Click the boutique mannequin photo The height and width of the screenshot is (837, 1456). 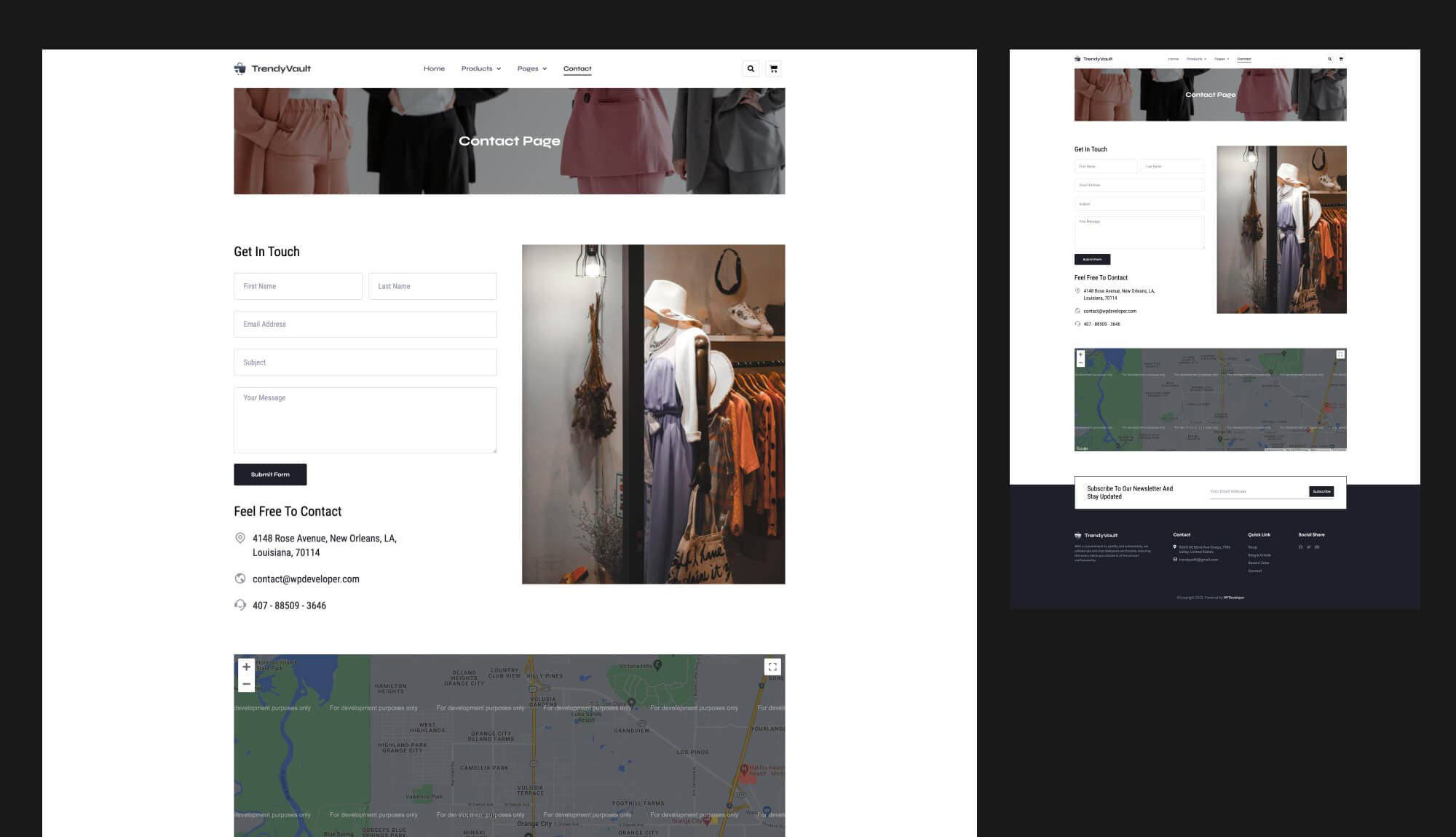point(653,414)
